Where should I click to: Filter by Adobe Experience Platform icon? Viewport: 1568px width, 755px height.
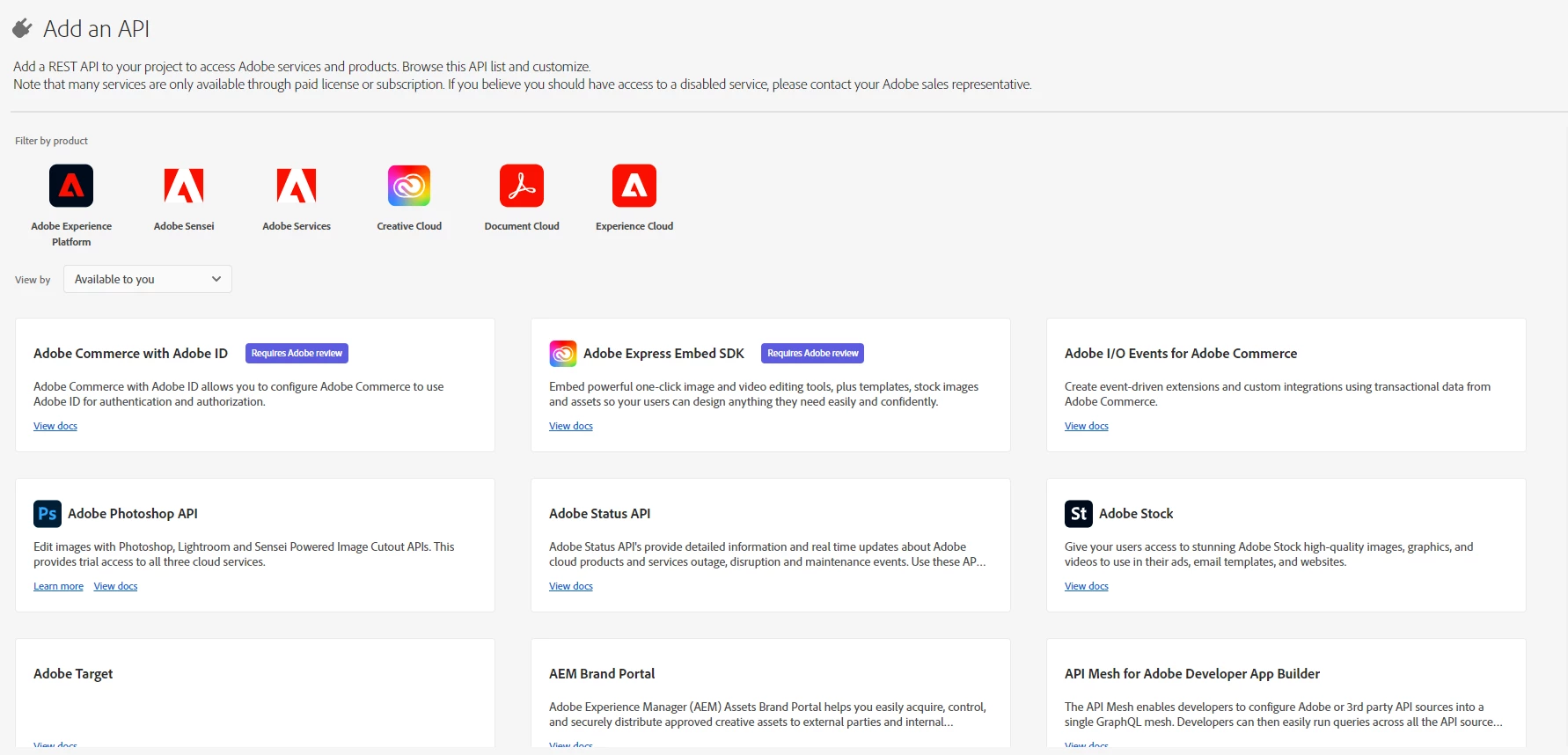click(71, 186)
